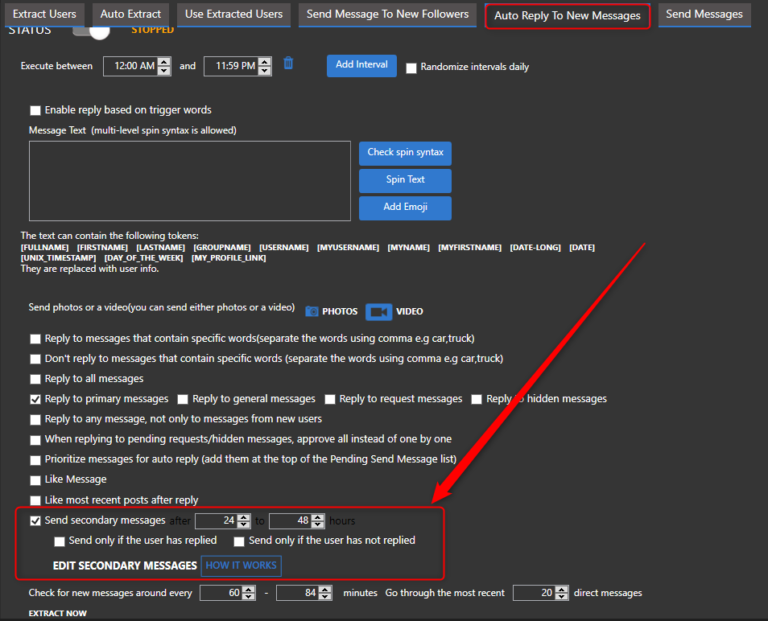Decrease check interval minimum 60 minutes
Screen dimensions: 768x621
248,597
